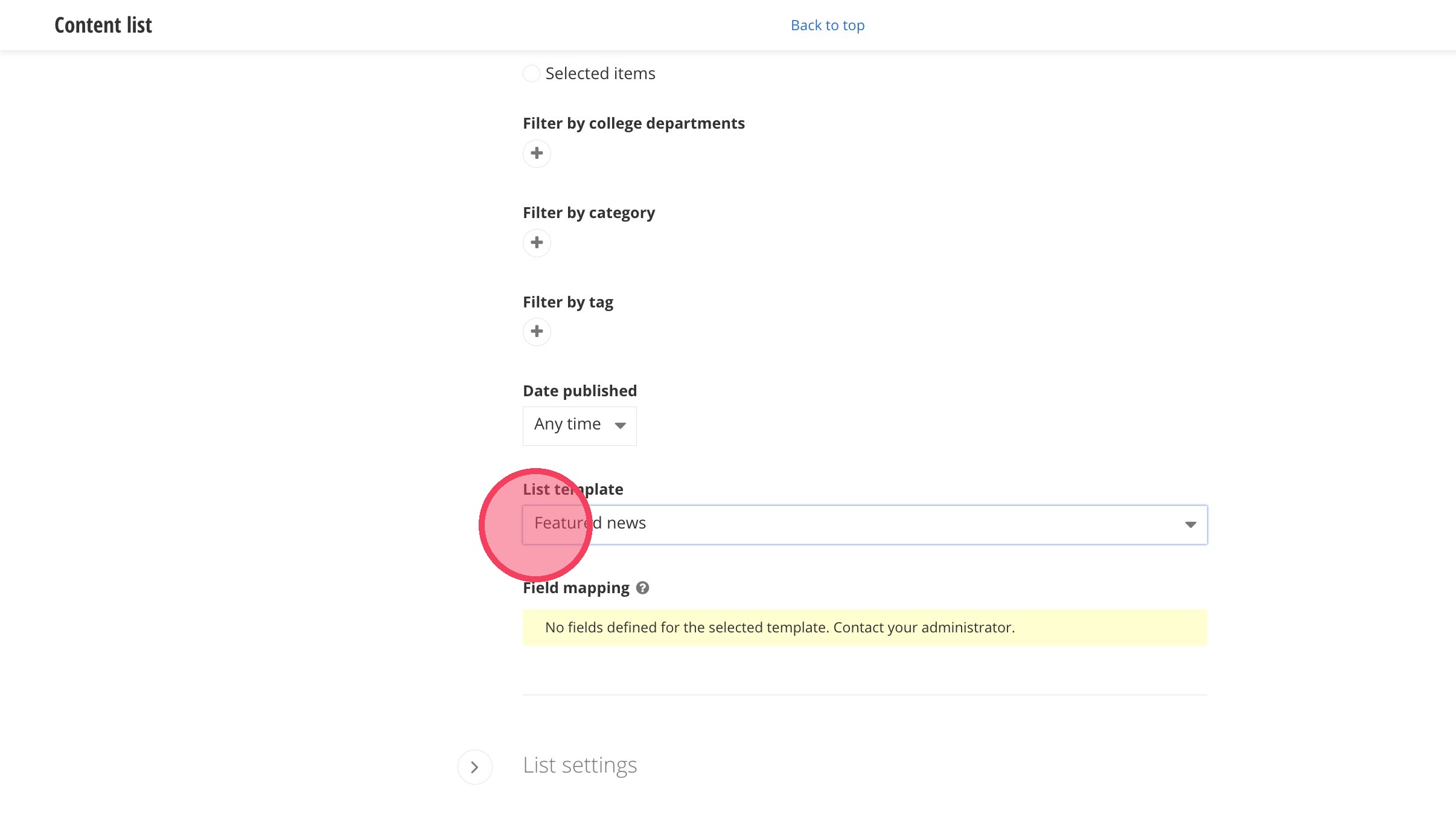Click the Filter by college departments label

pos(633,123)
